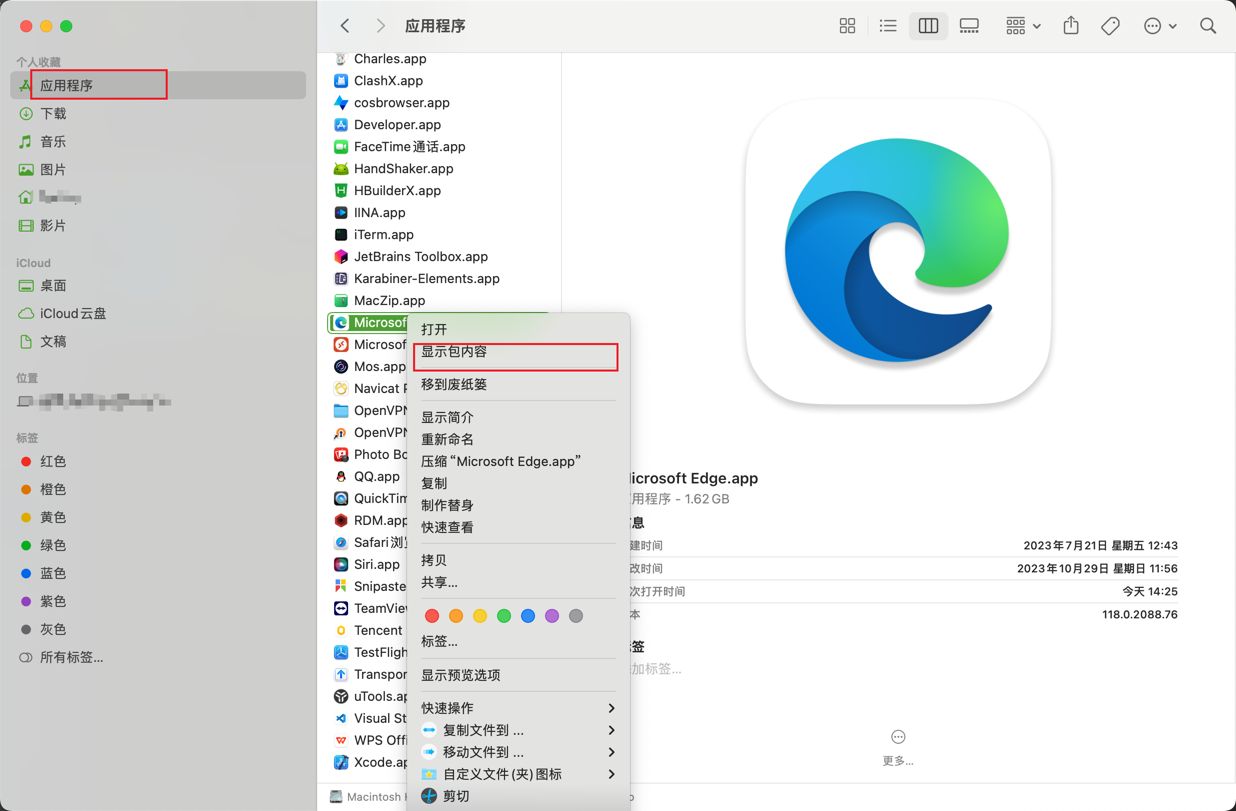Image resolution: width=1236 pixels, height=811 pixels.
Task: Switch to icon grid view
Action: point(847,26)
